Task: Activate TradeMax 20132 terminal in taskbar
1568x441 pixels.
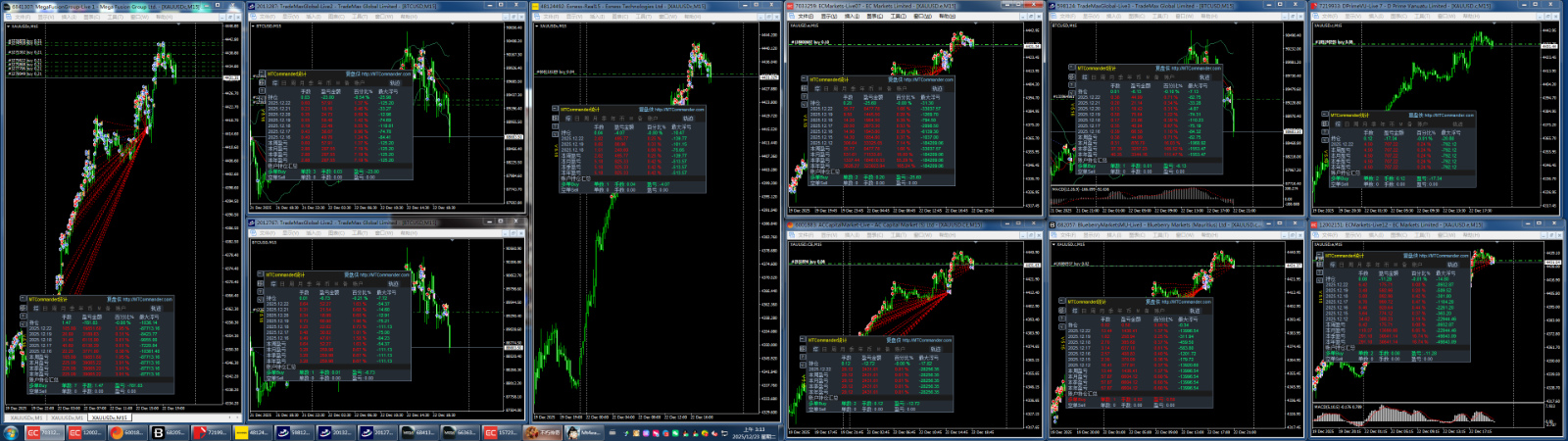Action: pos(336,432)
